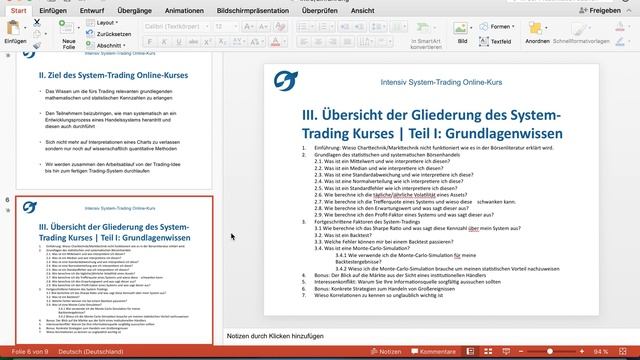Center the text alignment
This screenshot has width=640, height=360.
pyautogui.click(x=318, y=42)
